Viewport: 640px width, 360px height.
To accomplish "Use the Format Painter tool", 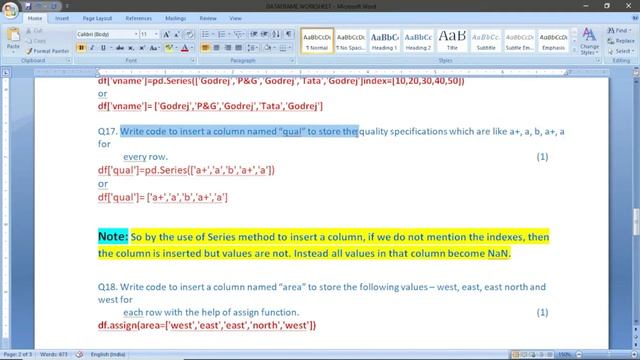I will [x=47, y=51].
